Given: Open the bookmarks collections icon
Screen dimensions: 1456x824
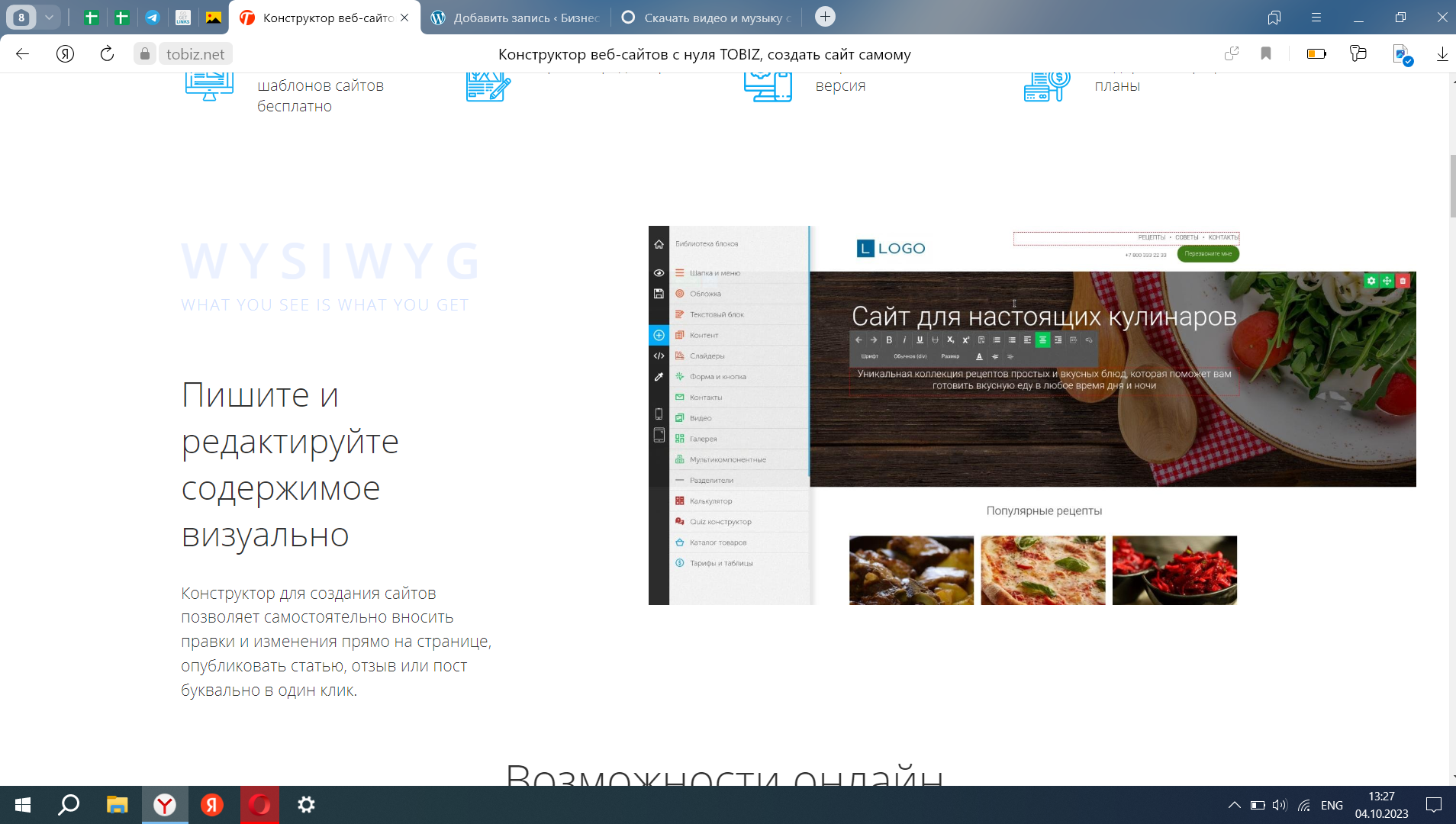Looking at the screenshot, I should [x=1274, y=18].
